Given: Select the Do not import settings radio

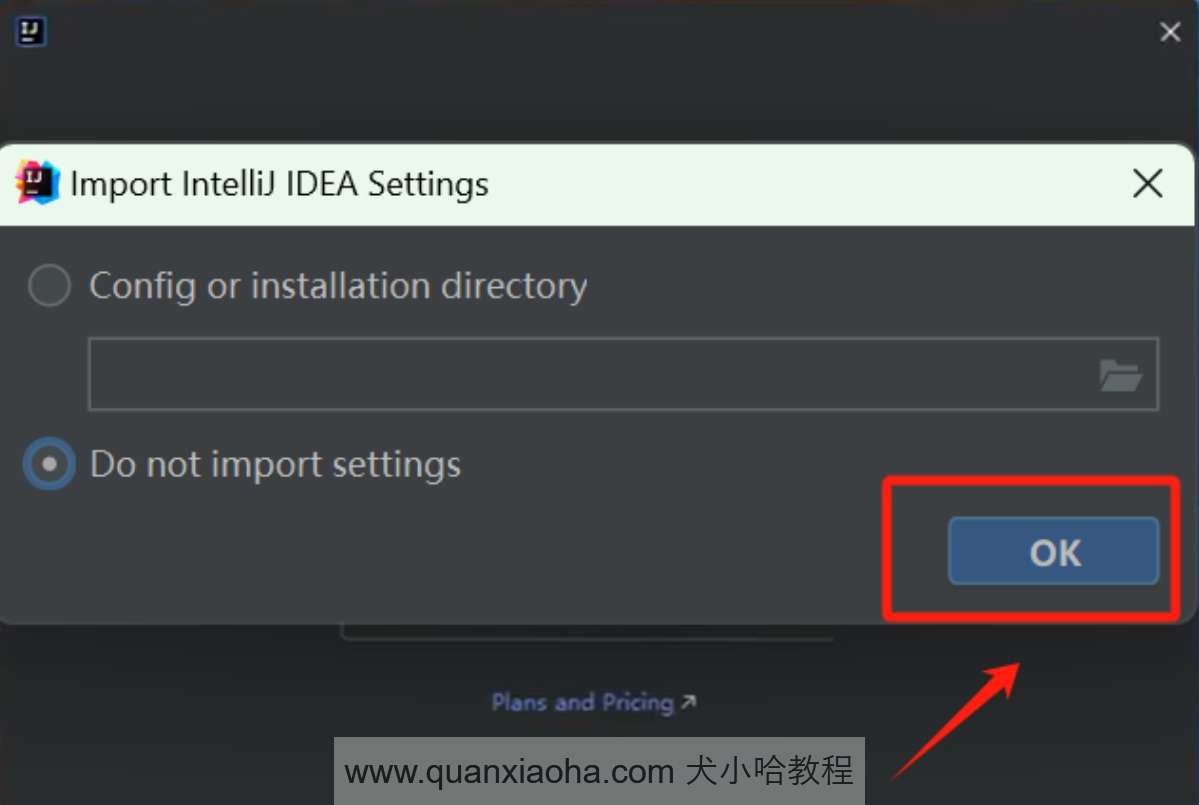Looking at the screenshot, I should click(49, 463).
